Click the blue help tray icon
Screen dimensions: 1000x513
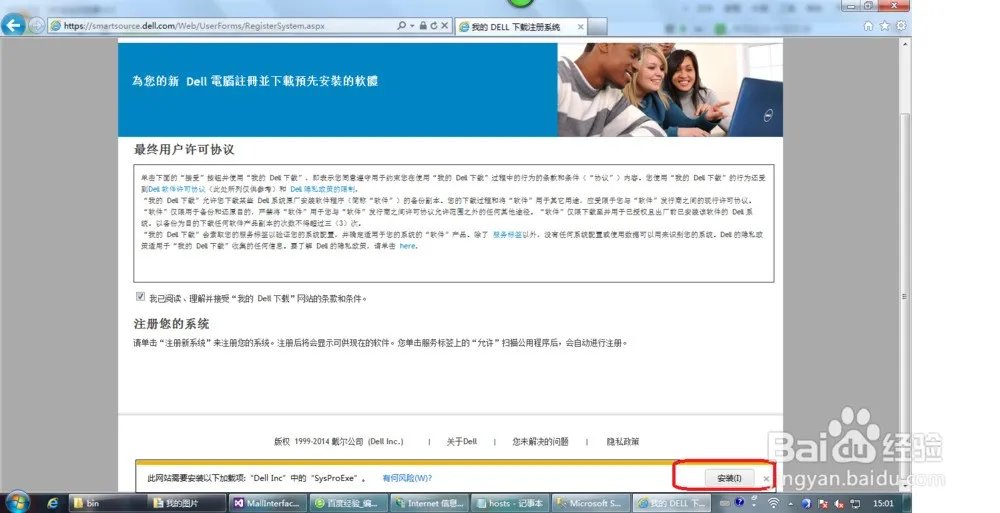pyautogui.click(x=740, y=503)
